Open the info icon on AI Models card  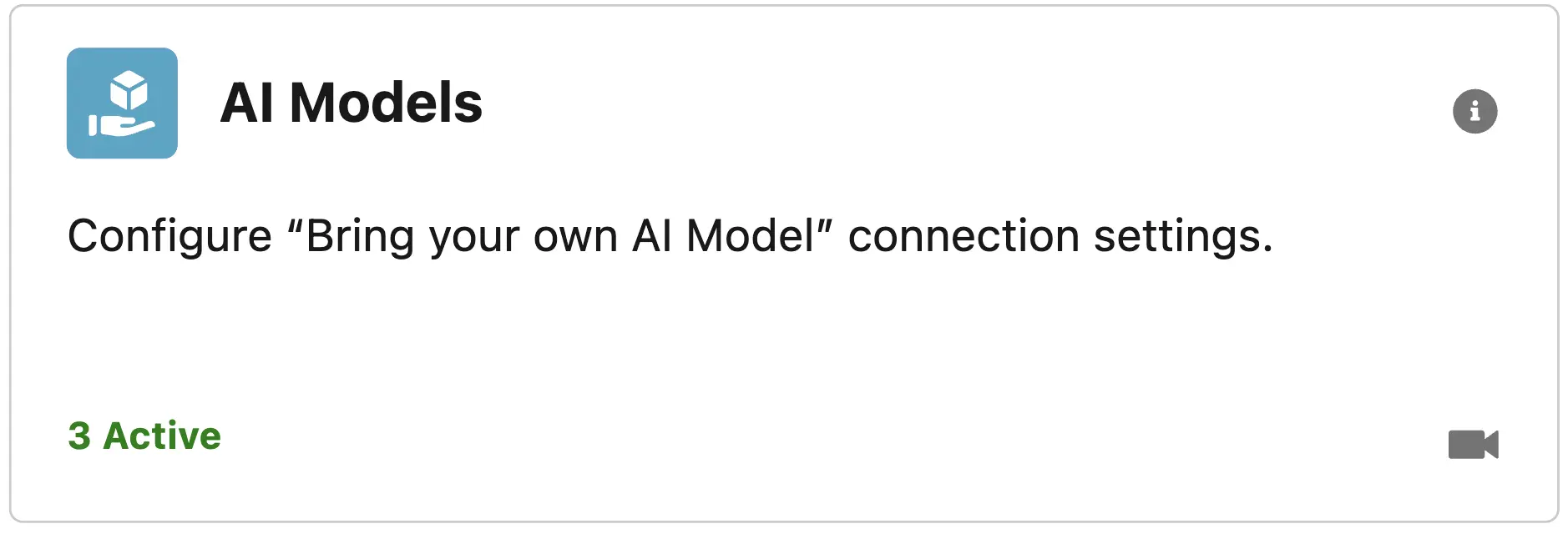(1474, 111)
